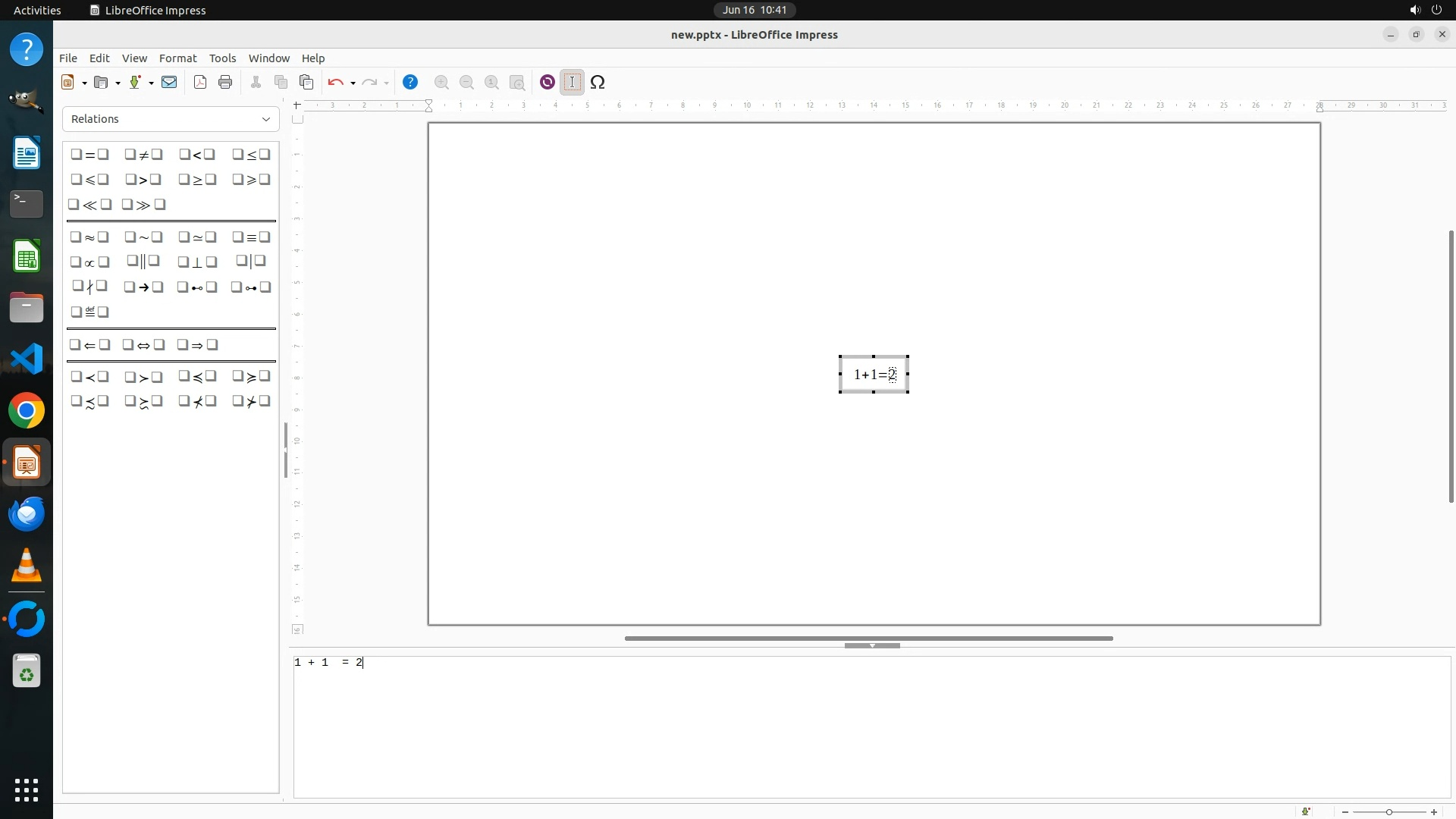Image resolution: width=1456 pixels, height=819 pixels.
Task: Attach document to email envelope icon
Action: [169, 83]
